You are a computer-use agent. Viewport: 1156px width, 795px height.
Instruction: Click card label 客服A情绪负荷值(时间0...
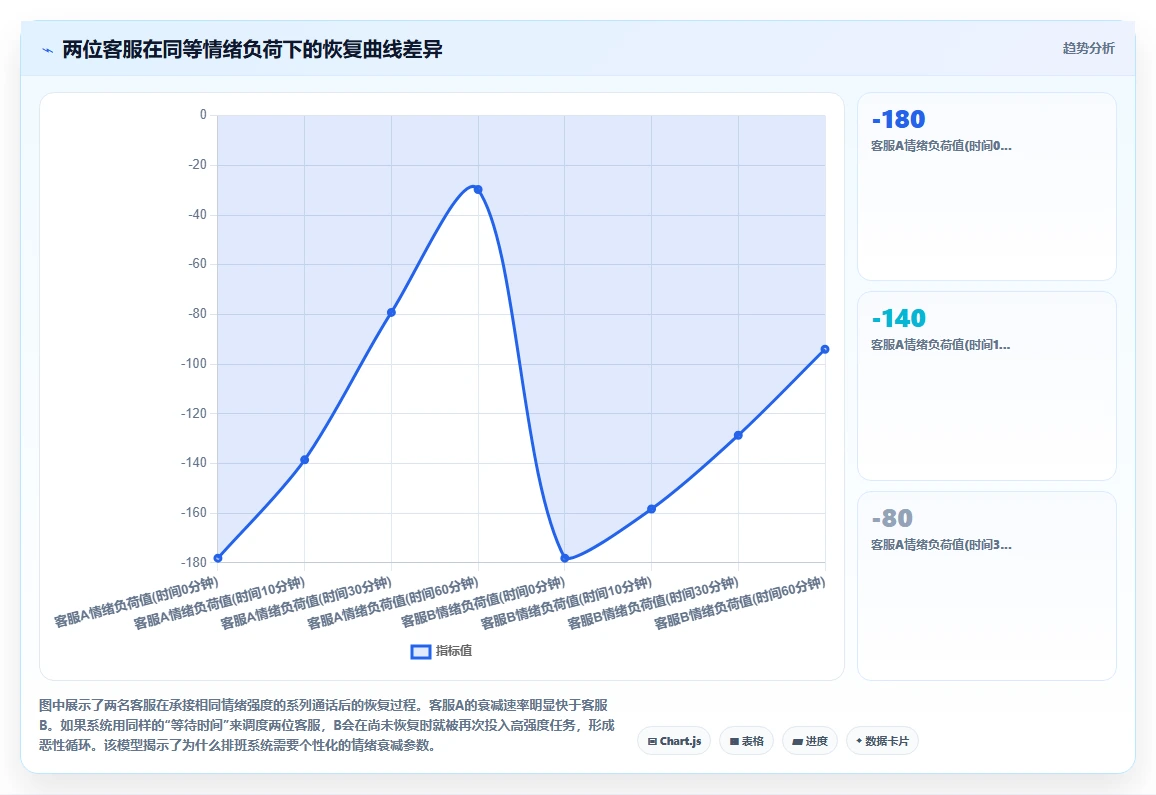(x=941, y=146)
